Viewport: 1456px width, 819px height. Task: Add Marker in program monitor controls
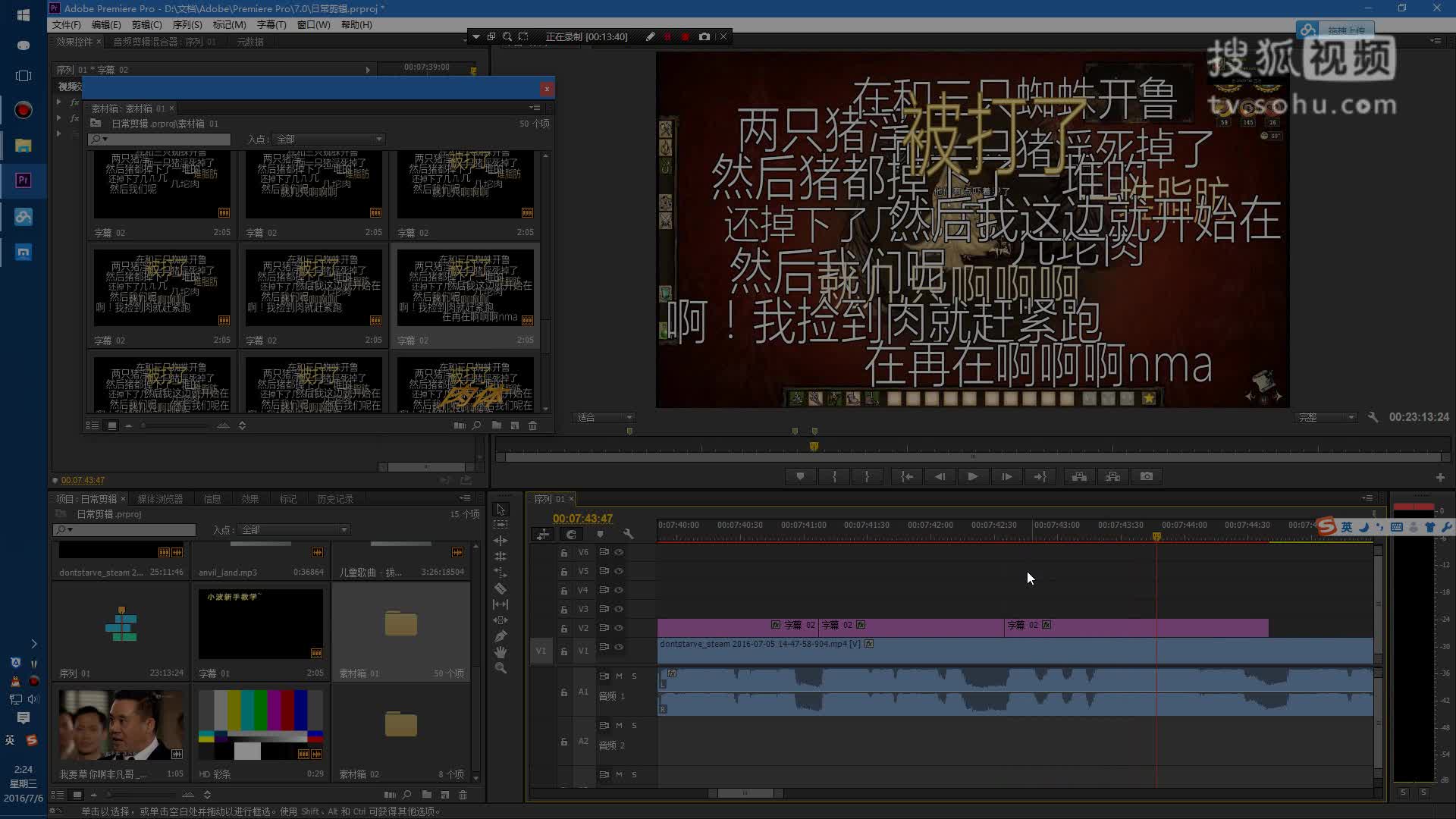tap(800, 476)
